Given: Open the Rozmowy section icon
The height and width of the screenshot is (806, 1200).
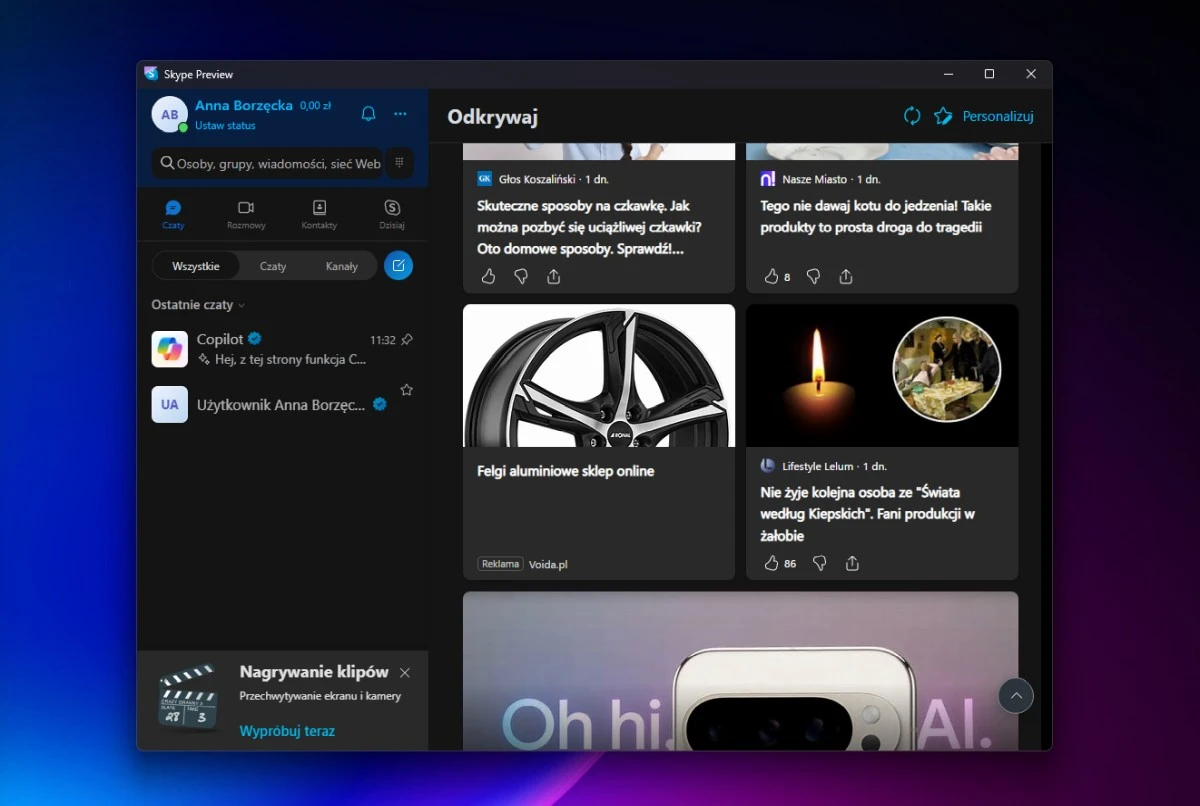Looking at the screenshot, I should [x=247, y=213].
